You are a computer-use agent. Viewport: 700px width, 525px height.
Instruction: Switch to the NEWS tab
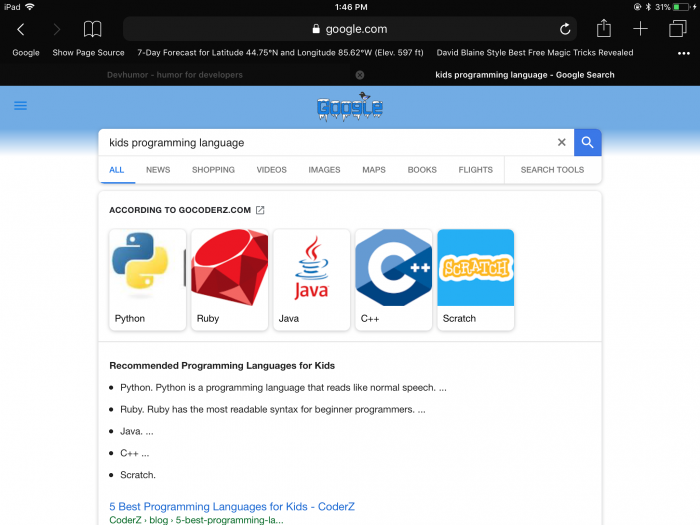(158, 170)
